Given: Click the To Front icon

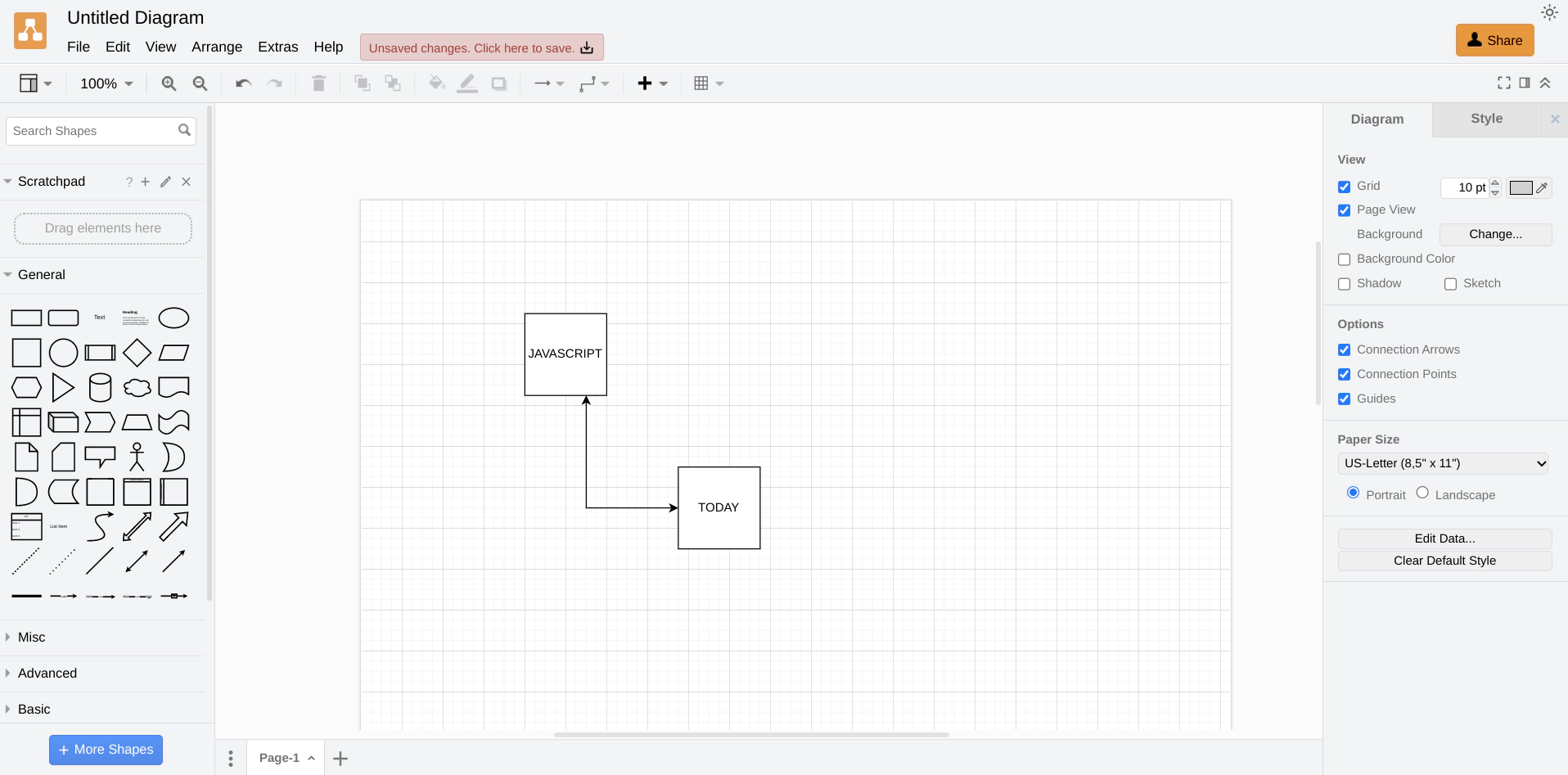Looking at the screenshot, I should pos(362,83).
